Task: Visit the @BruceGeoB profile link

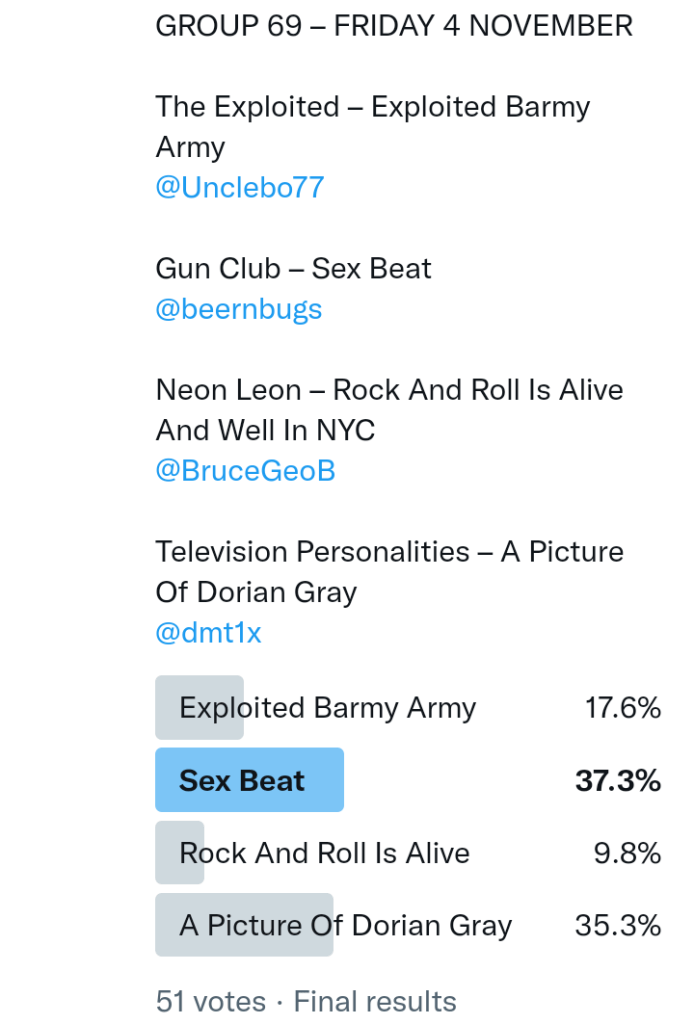Action: 245,471
